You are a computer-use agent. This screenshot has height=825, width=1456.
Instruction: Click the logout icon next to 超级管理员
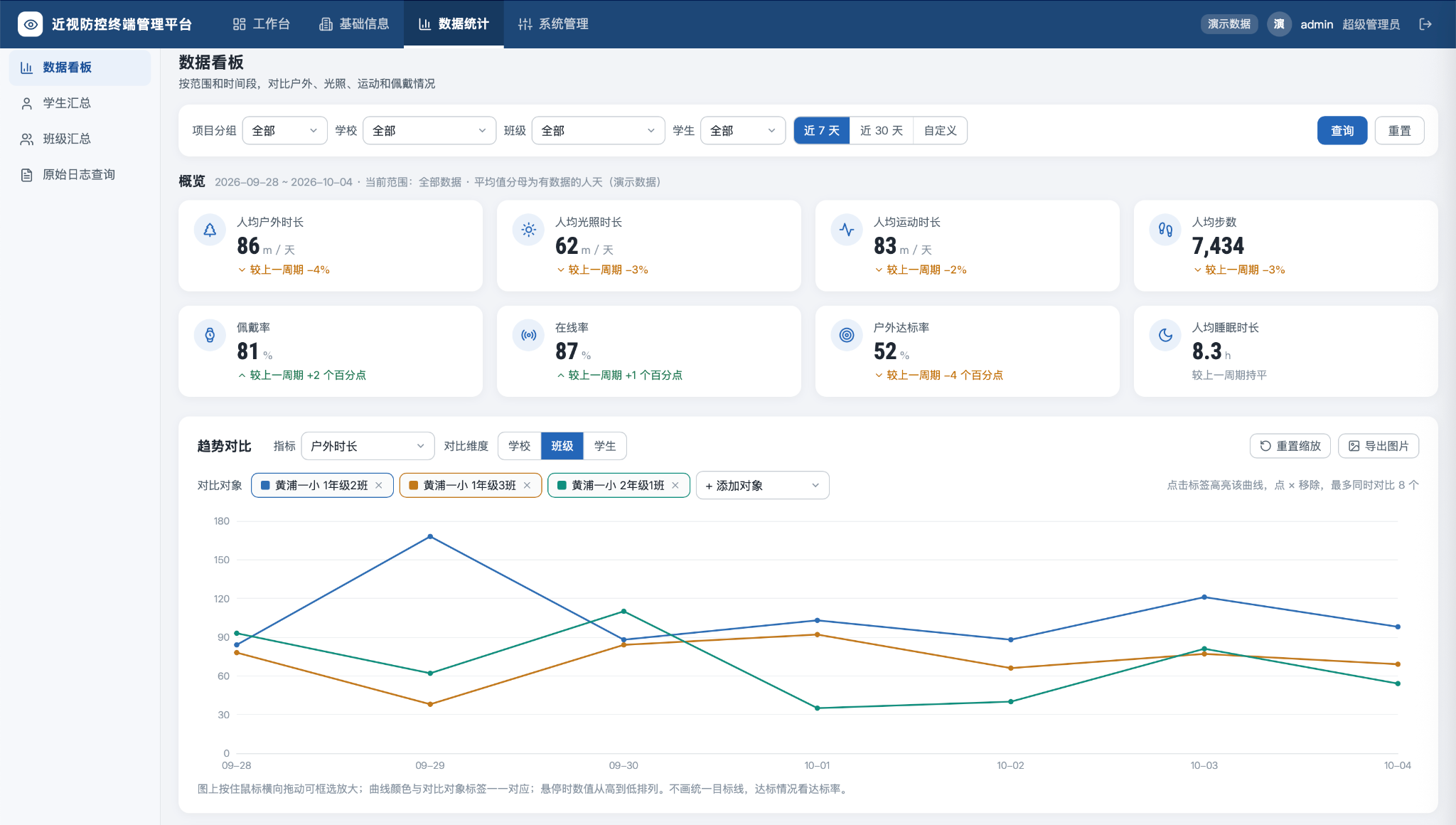1425,24
